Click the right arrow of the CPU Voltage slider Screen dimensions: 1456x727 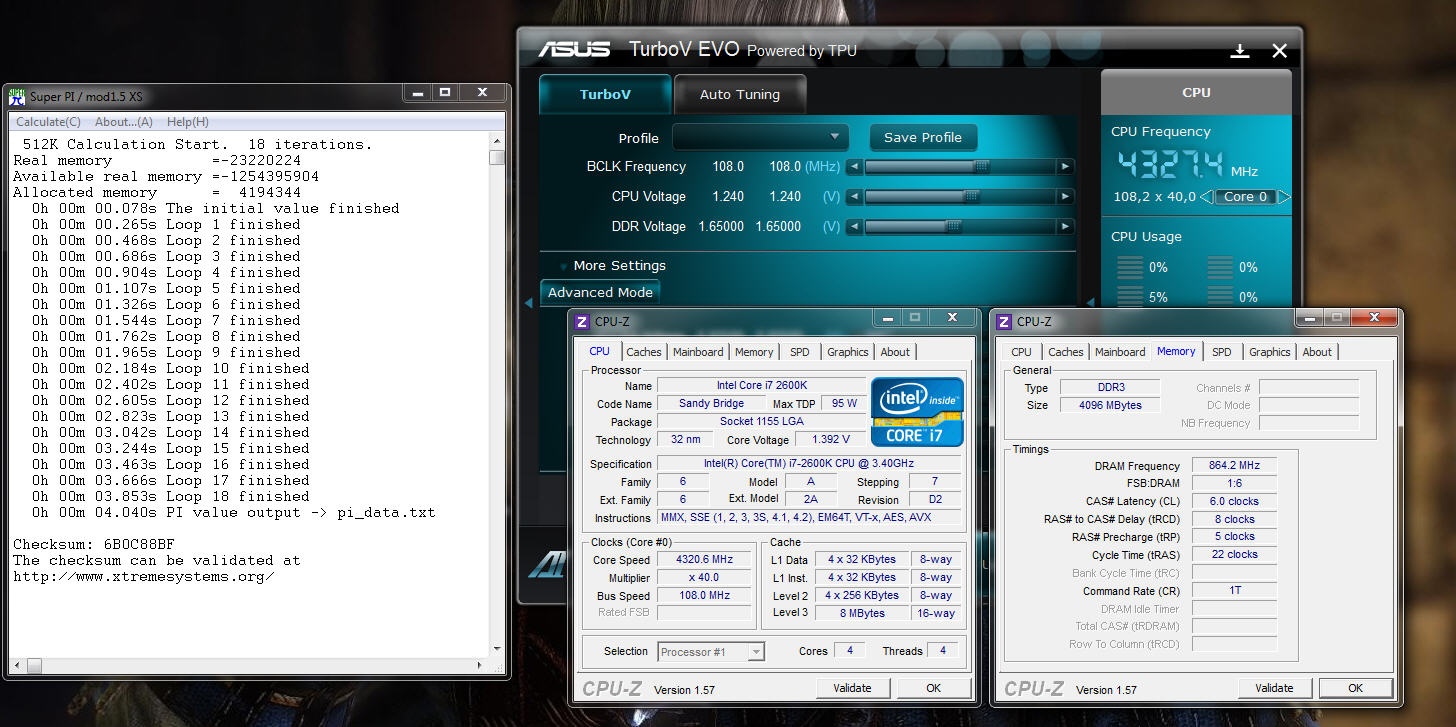click(1065, 197)
